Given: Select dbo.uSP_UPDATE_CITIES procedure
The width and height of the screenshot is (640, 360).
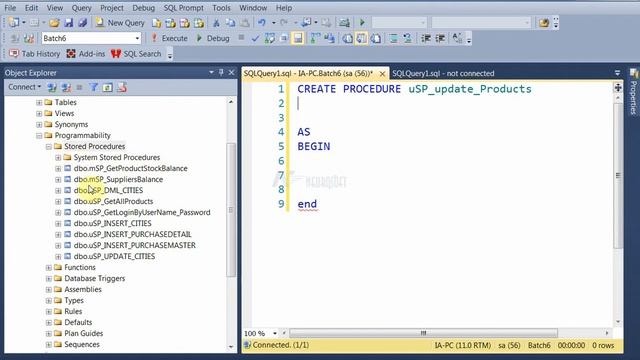Looking at the screenshot, I should pyautogui.click(x=114, y=256).
